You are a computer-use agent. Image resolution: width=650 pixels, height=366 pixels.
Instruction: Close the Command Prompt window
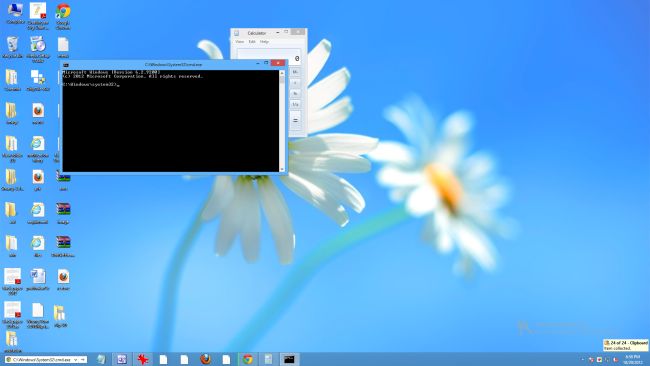278,63
